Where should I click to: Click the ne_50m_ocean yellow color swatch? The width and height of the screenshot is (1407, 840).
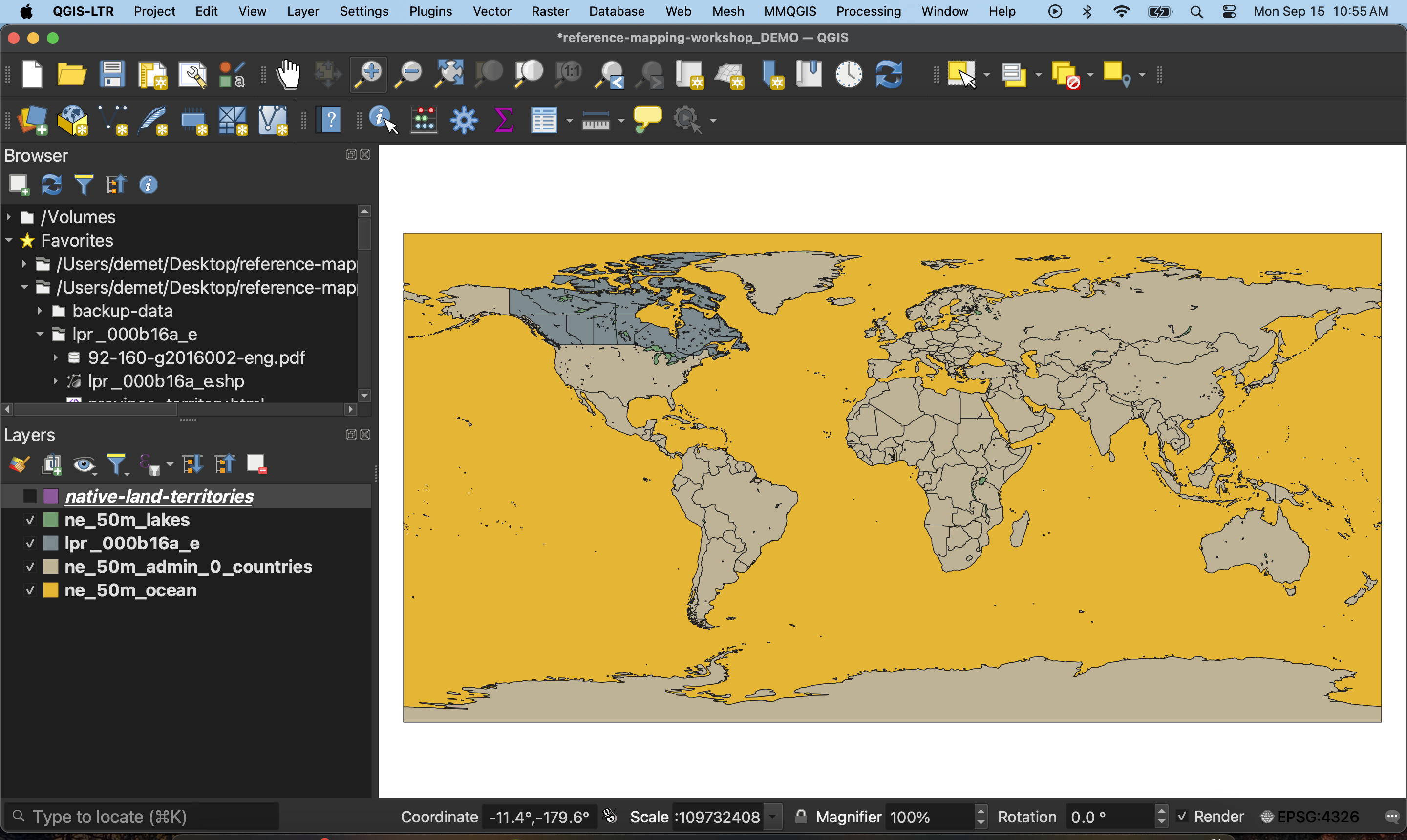51,590
